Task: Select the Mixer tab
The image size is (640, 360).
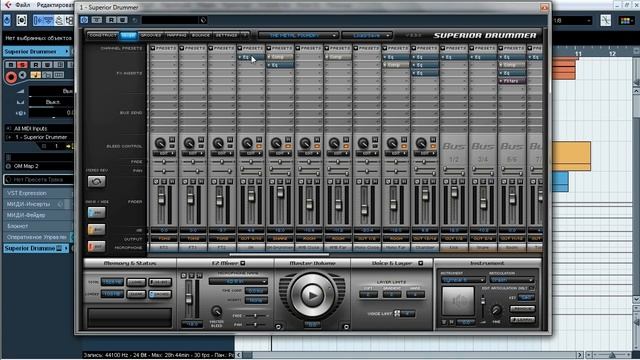Action: [128, 36]
